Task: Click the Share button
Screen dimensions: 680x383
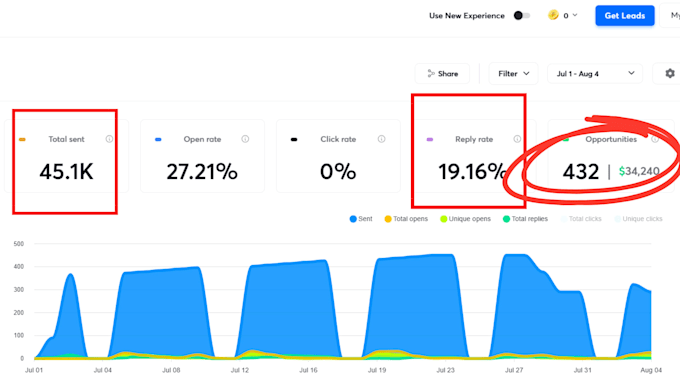Action: pyautogui.click(x=442, y=74)
